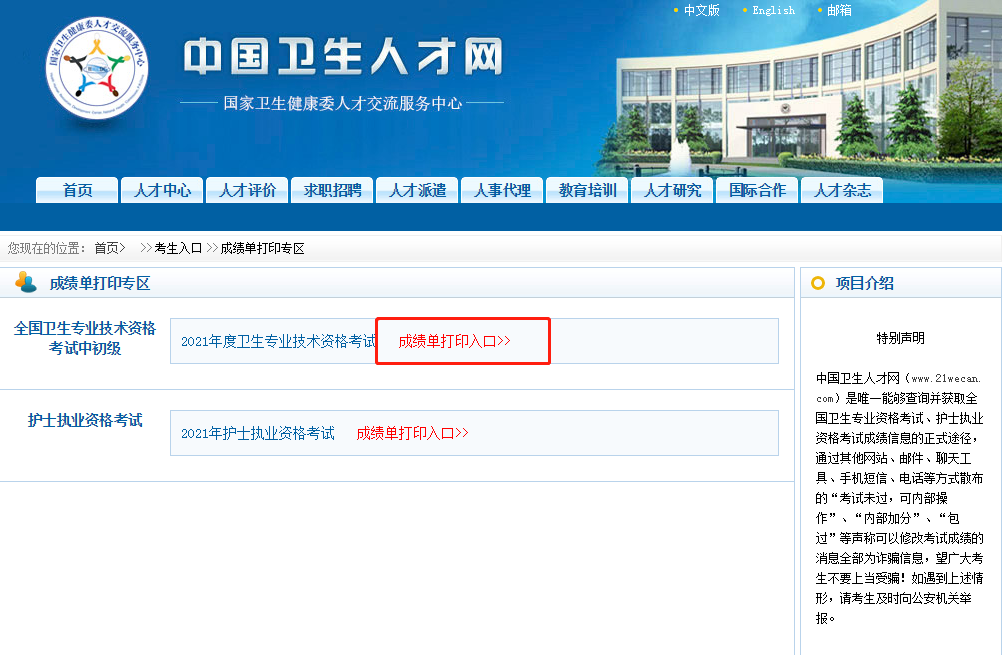Click 考生入口 in the breadcrumb

pyautogui.click(x=178, y=248)
